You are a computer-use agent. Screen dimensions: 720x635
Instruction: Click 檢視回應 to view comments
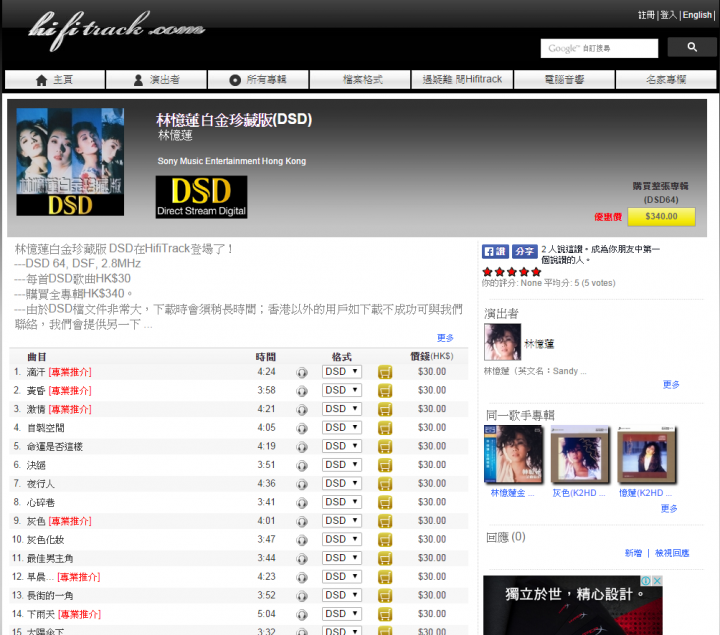[x=672, y=553]
